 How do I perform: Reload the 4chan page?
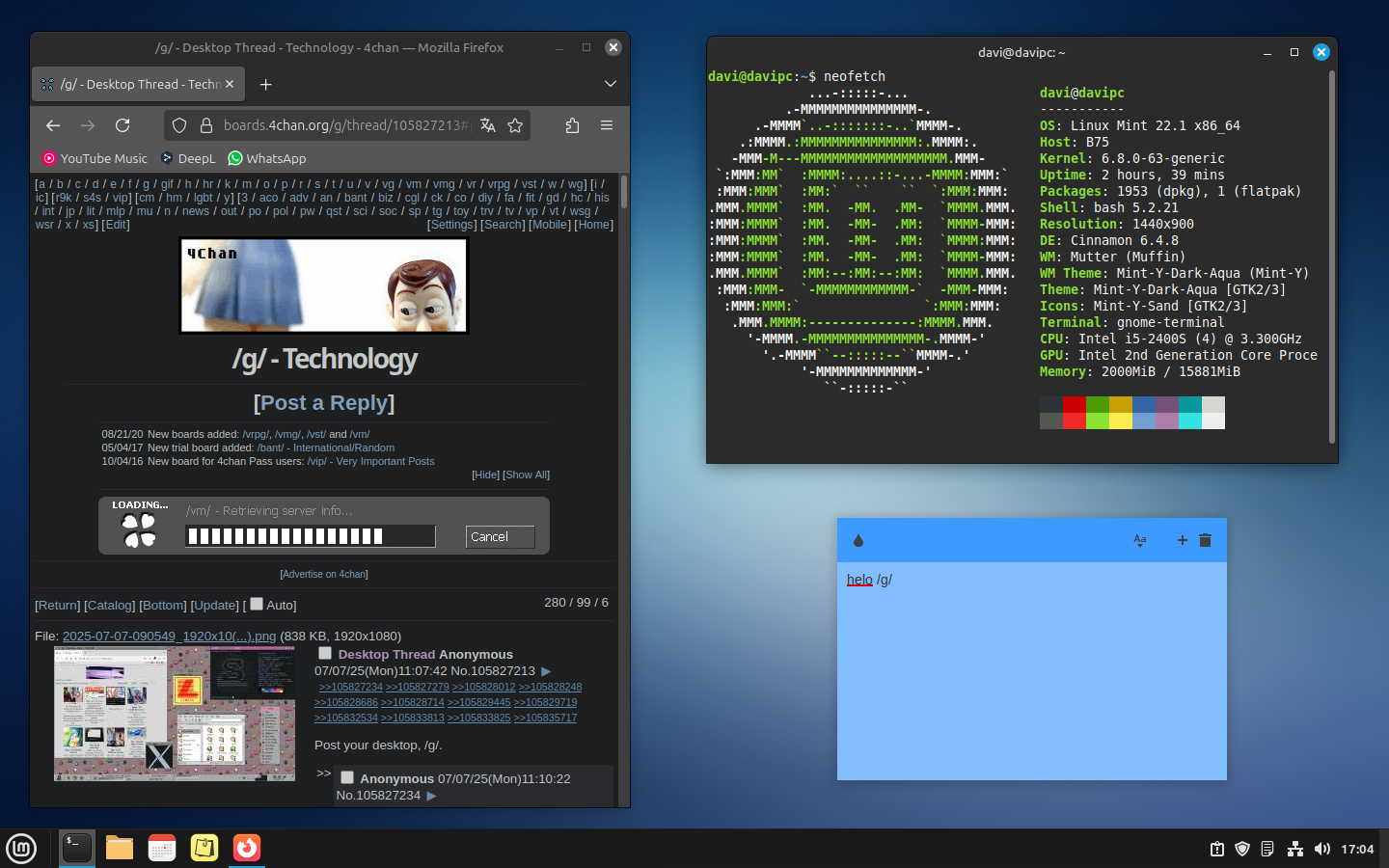point(123,125)
